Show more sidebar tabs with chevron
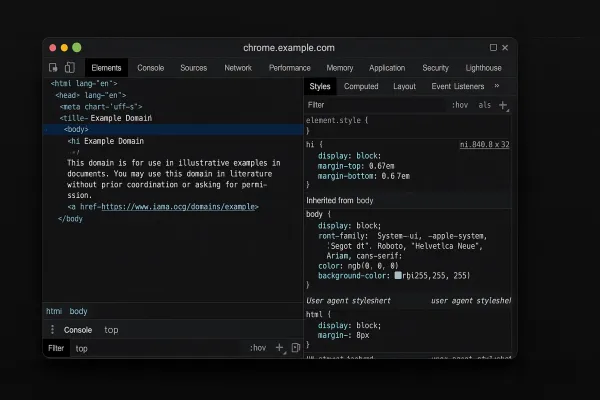Viewport: 600px width, 400px height. click(x=497, y=86)
